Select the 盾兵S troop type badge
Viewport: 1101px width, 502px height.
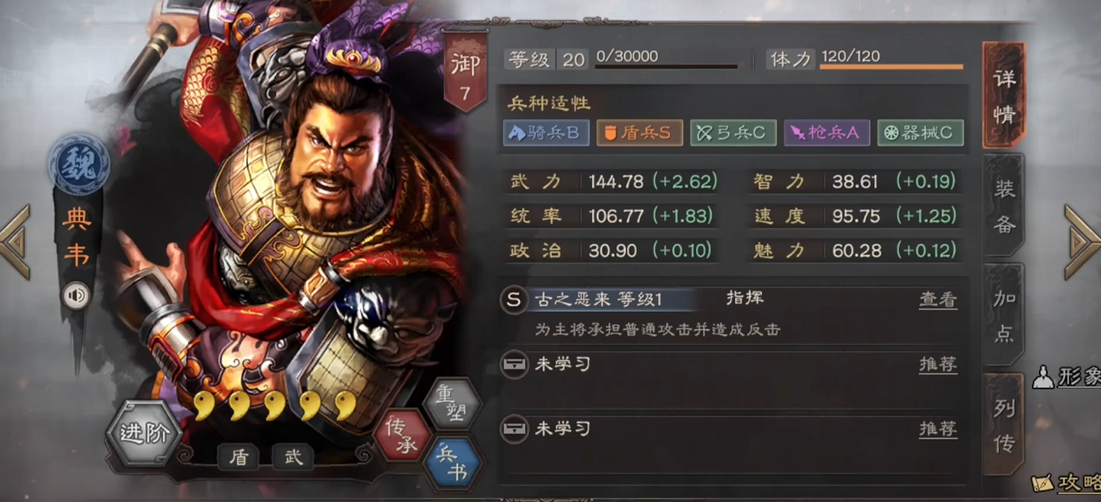pyautogui.click(x=640, y=133)
